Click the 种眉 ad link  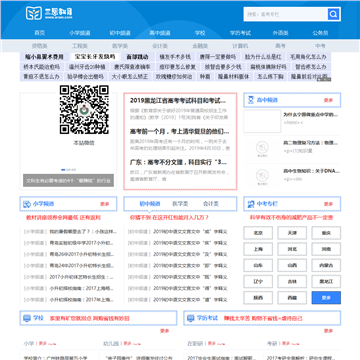pos(205,76)
